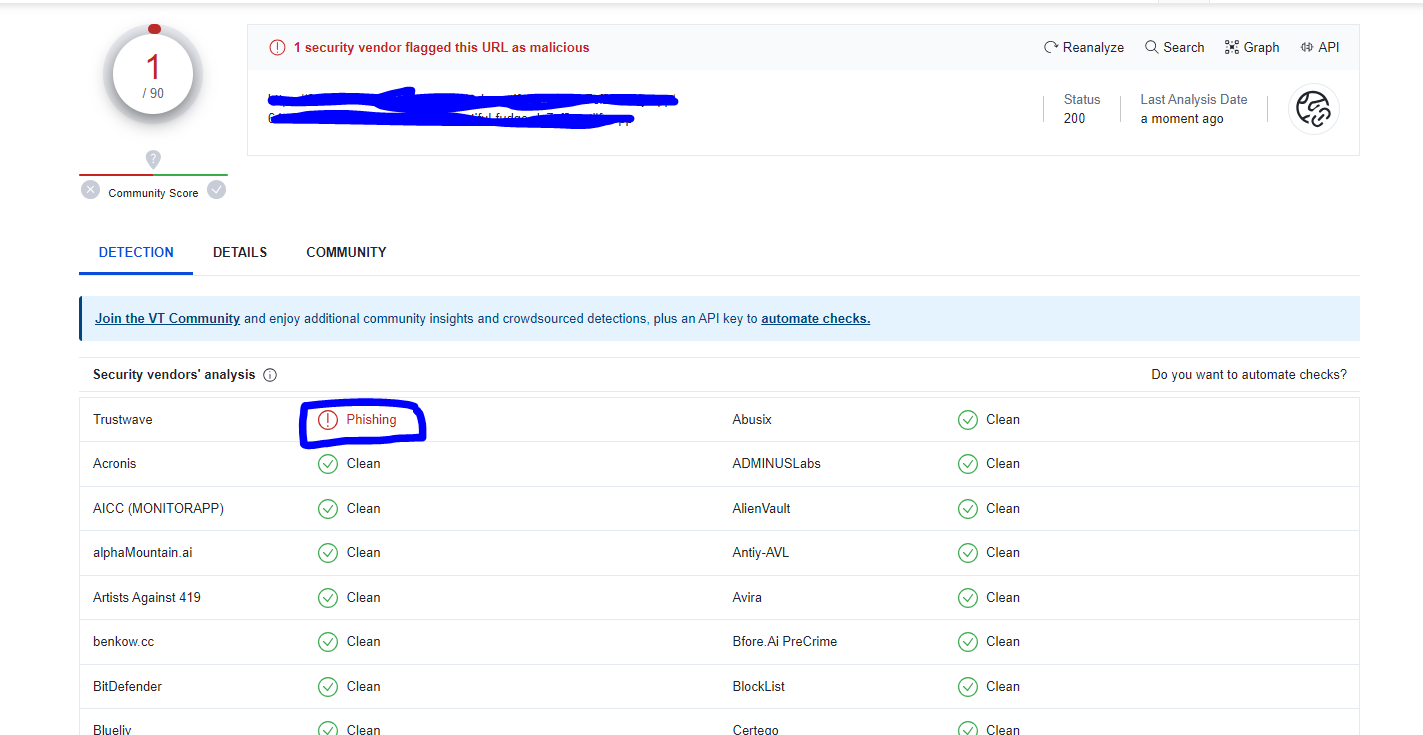Click the AlienVault Clean check icon
Screen dimensions: 1423x735
[968, 509]
